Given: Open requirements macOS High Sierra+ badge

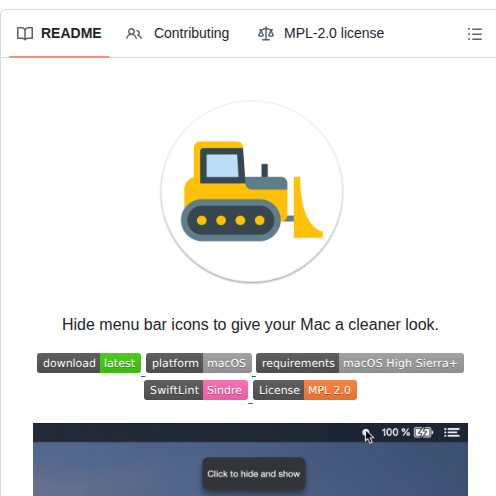Looking at the screenshot, I should (x=360, y=363).
